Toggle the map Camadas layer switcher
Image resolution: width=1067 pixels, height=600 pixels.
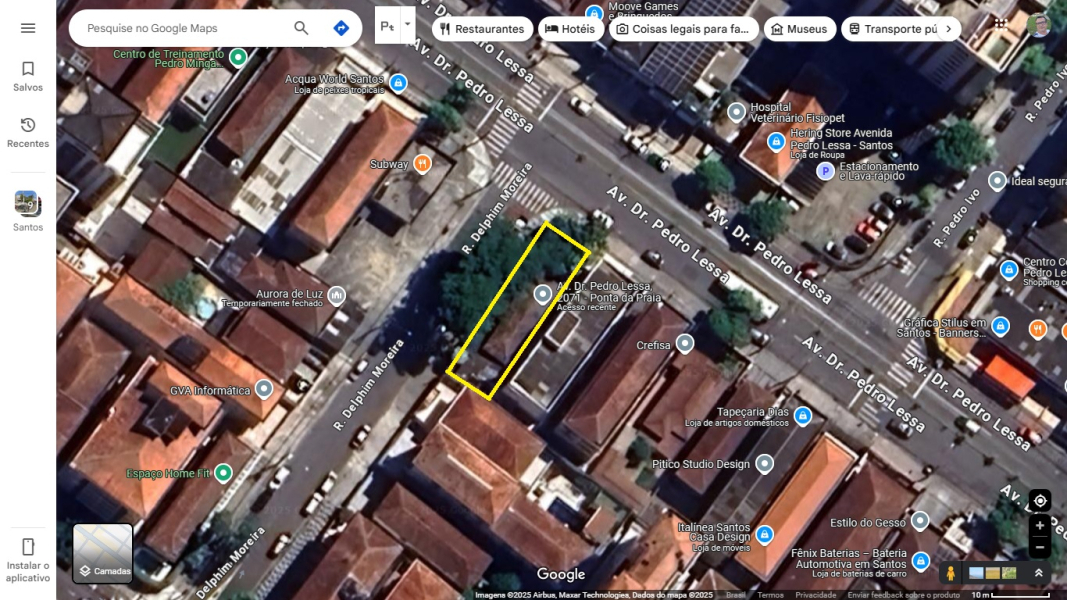[x=102, y=551]
